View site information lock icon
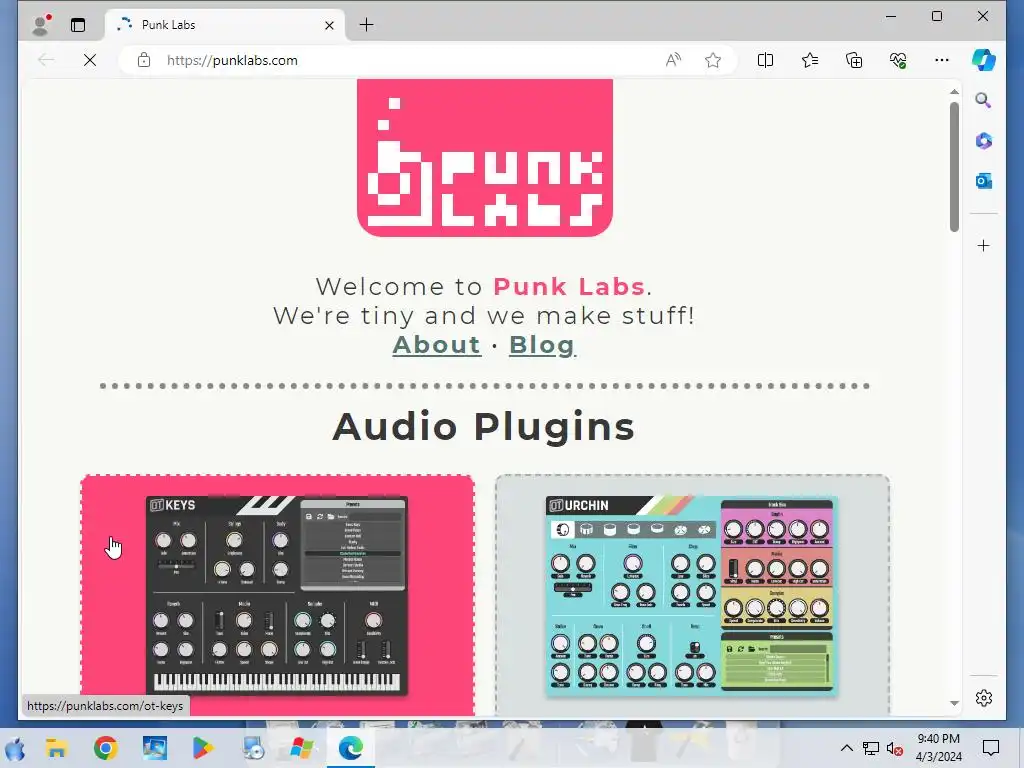This screenshot has height=768, width=1024. 144,60
